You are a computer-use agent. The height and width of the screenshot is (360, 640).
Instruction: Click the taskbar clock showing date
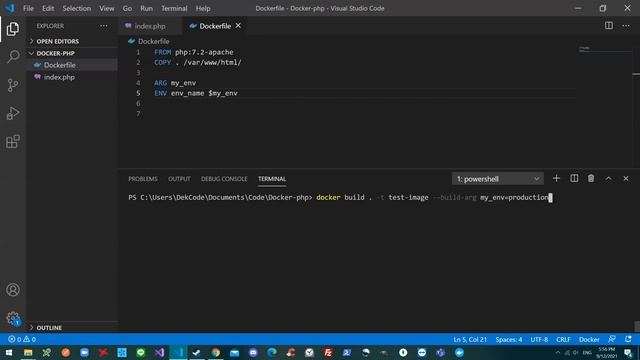(607, 353)
